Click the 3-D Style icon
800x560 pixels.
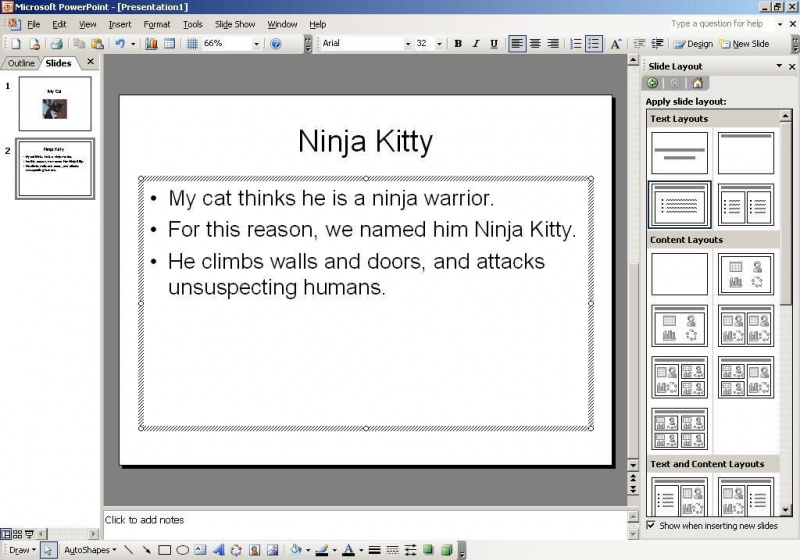(446, 550)
